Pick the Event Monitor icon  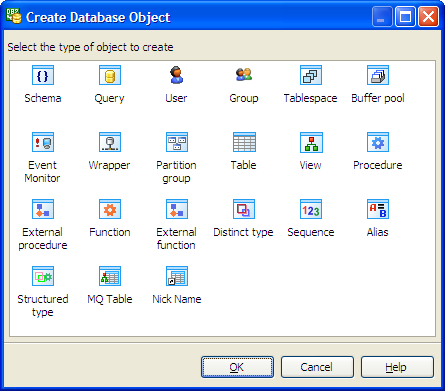43,142
